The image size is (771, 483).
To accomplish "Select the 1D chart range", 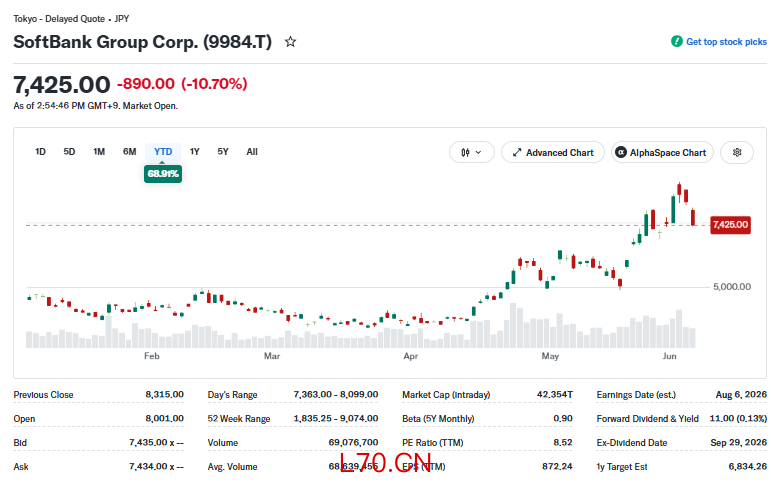I will click(x=40, y=152).
